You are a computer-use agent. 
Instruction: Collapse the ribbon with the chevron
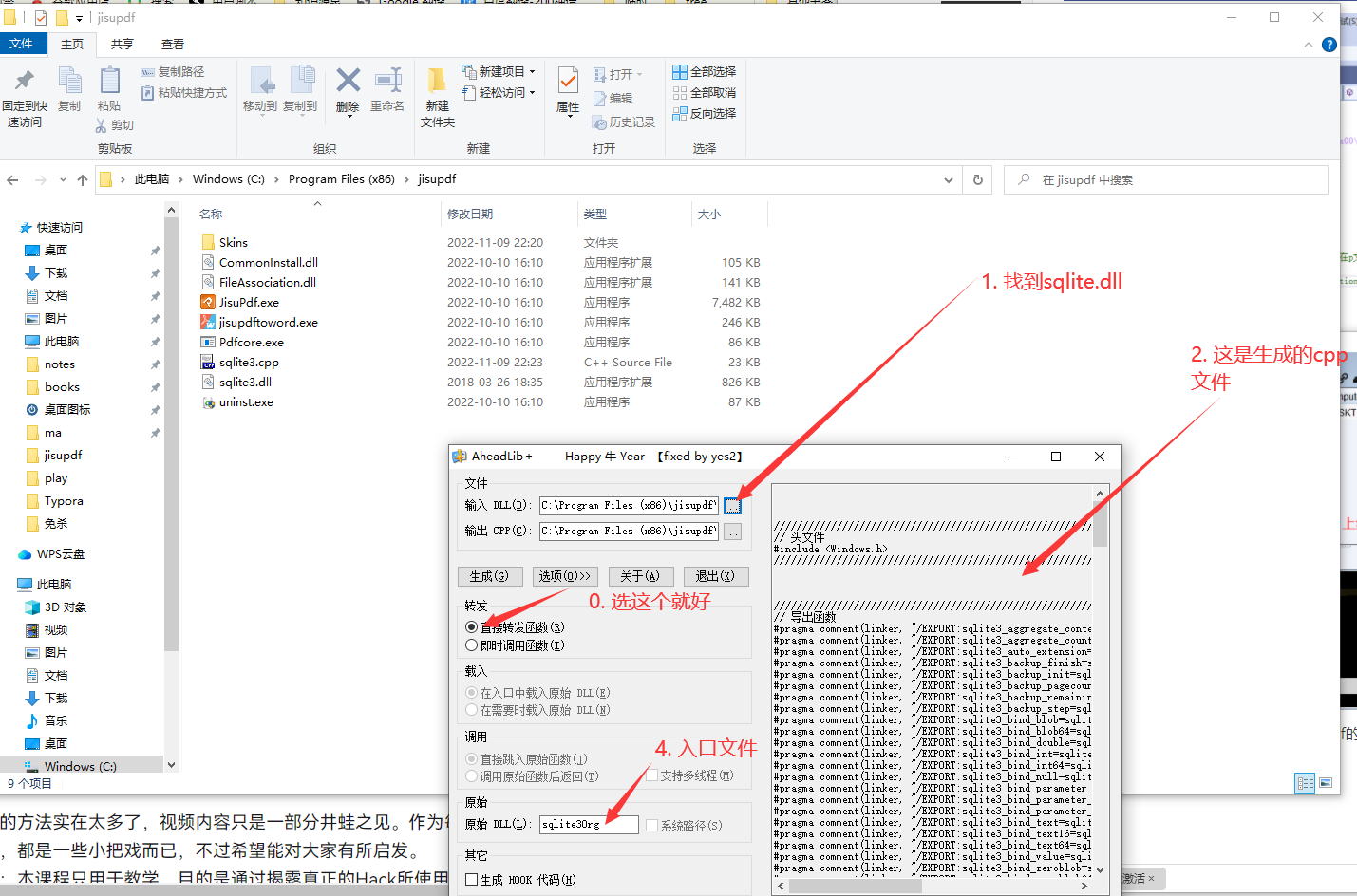coord(1309,45)
